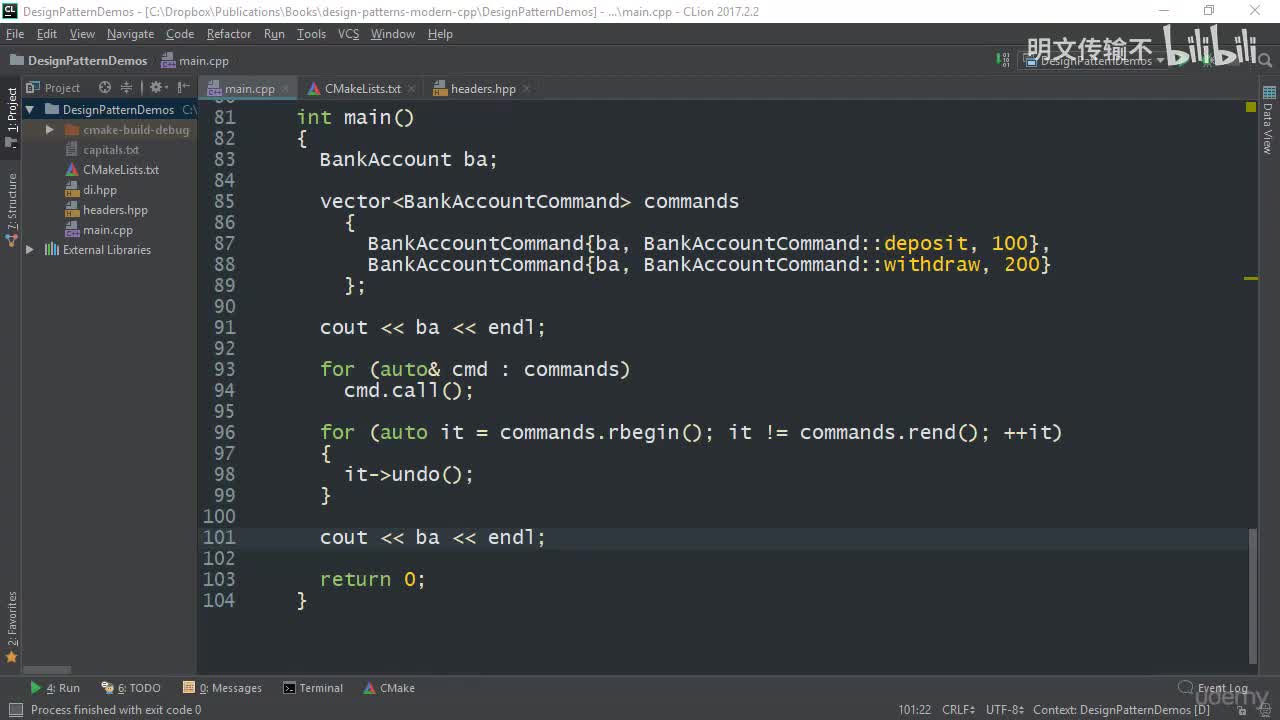This screenshot has height=720, width=1280.
Task: Open the Edit menu
Action: tap(47, 34)
